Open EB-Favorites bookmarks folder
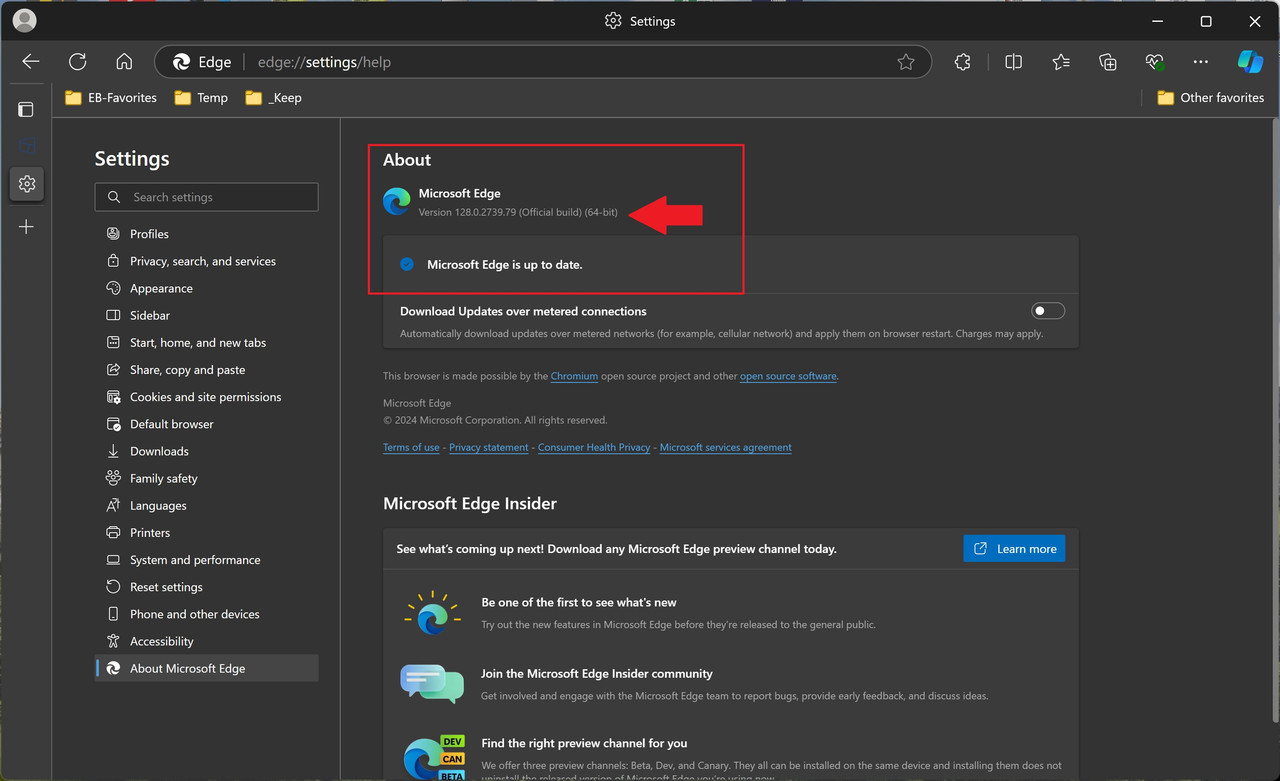 pos(111,98)
